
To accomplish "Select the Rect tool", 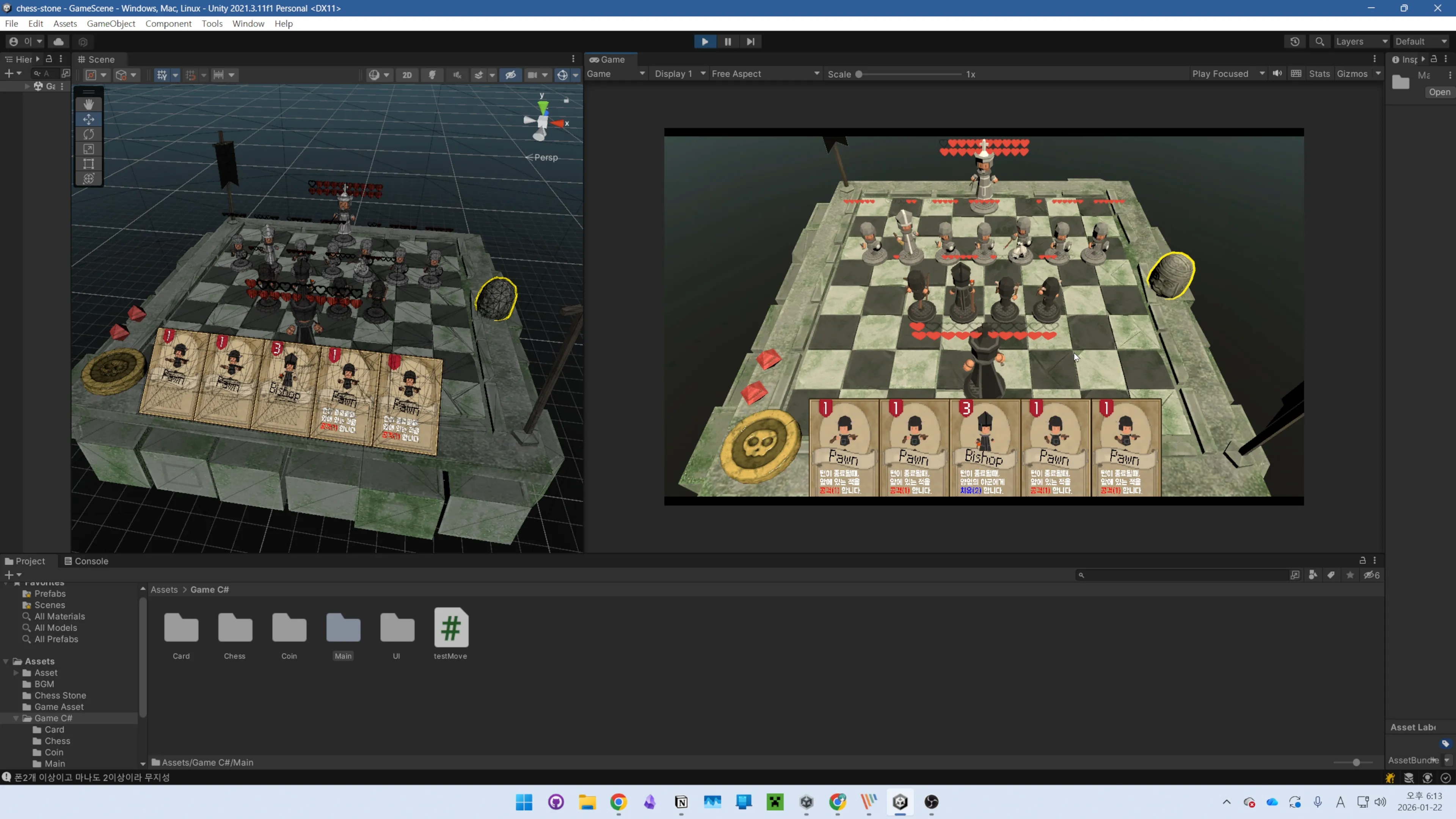I will [89, 164].
